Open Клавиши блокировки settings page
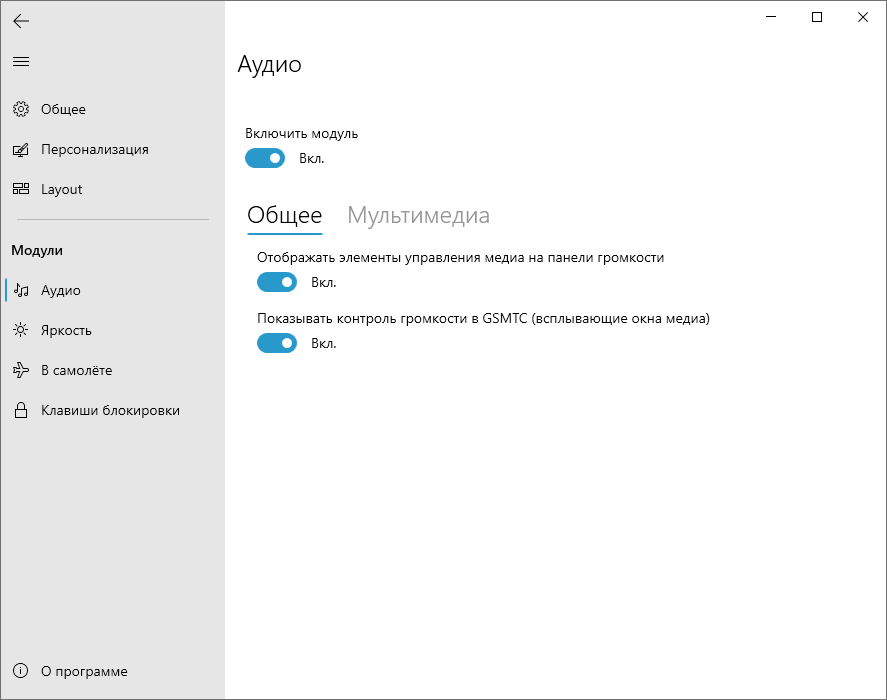 (110, 410)
